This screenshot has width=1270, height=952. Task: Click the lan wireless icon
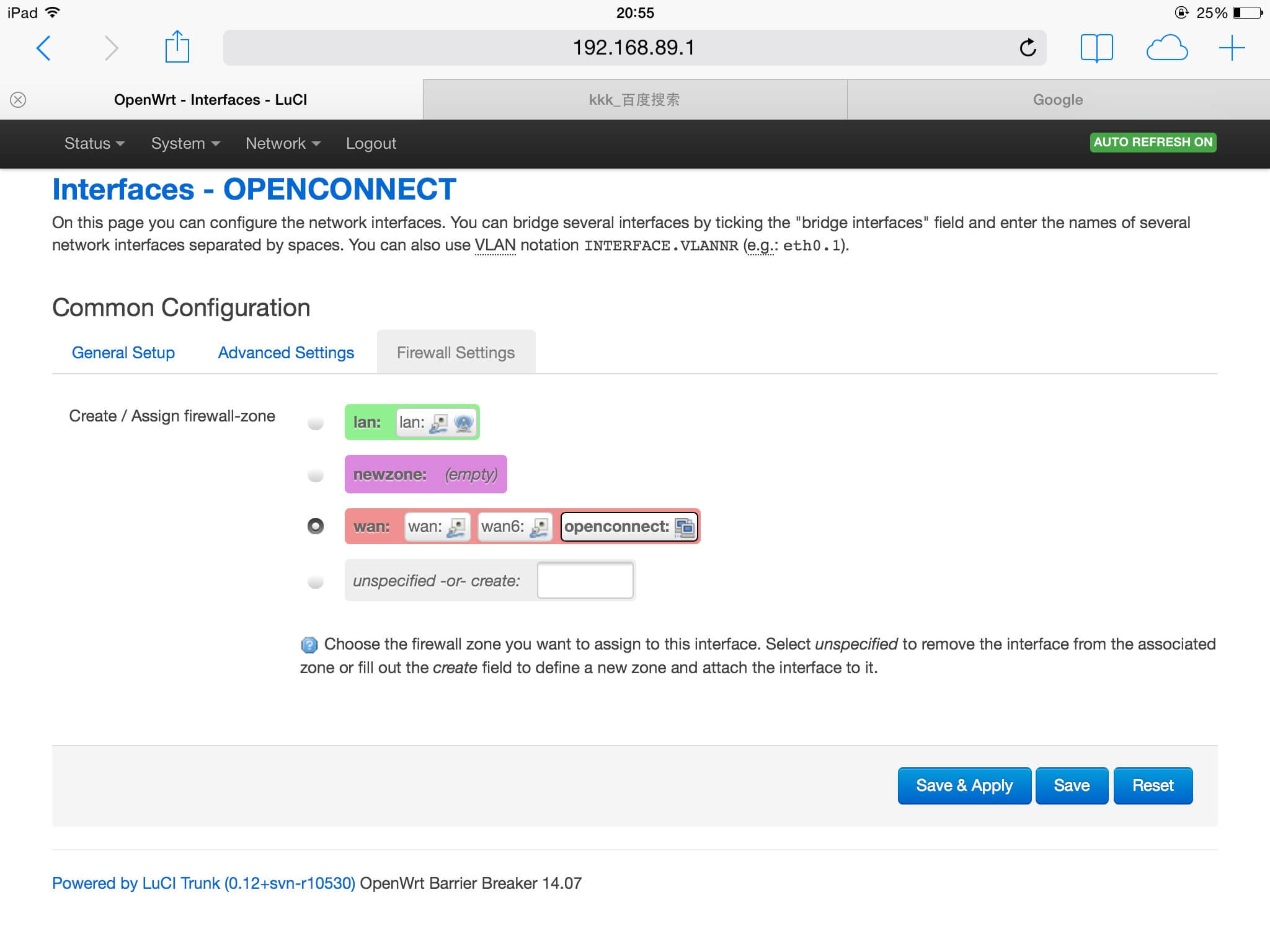463,423
